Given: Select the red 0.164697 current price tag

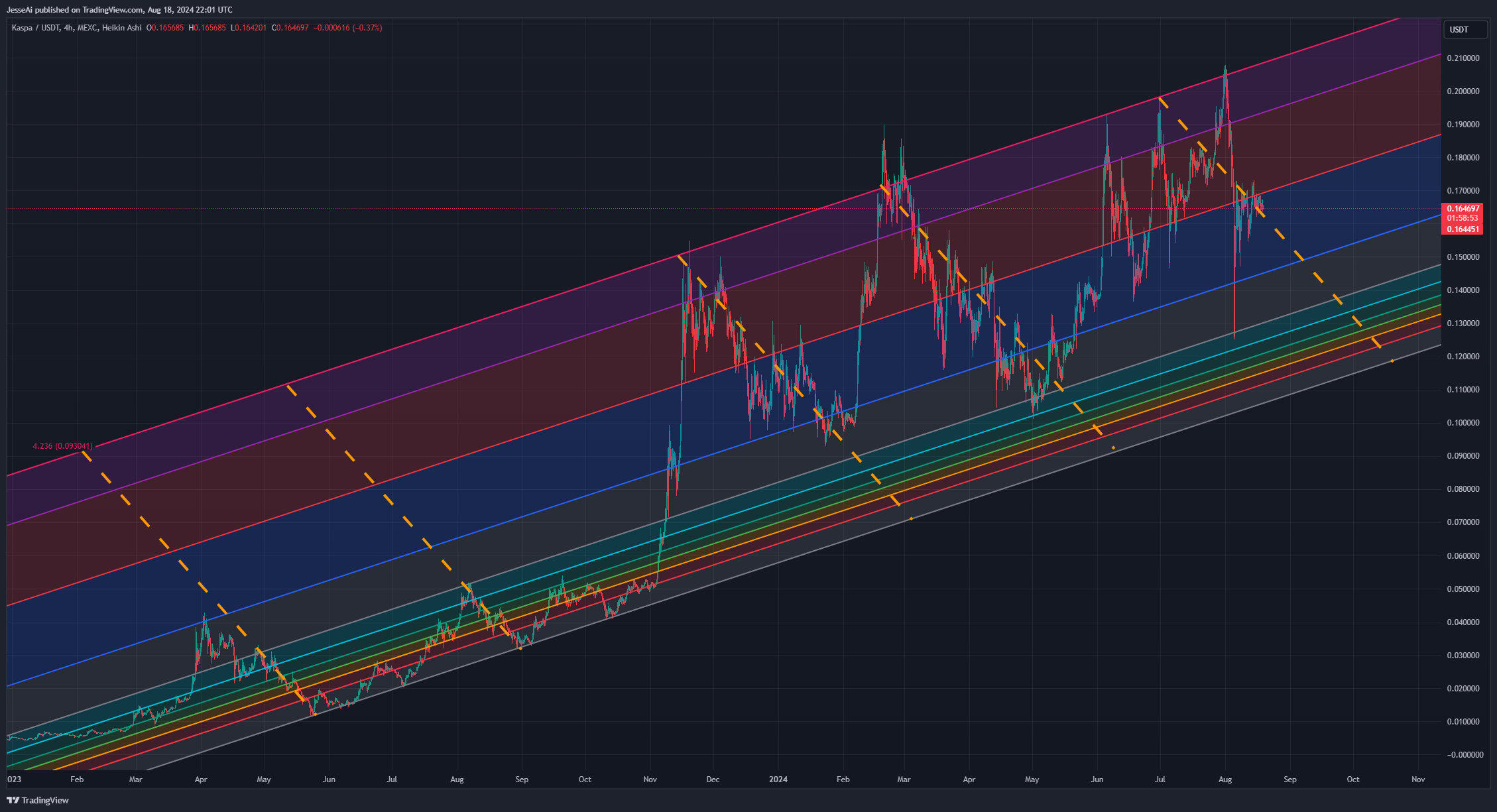Looking at the screenshot, I should click(x=1463, y=209).
